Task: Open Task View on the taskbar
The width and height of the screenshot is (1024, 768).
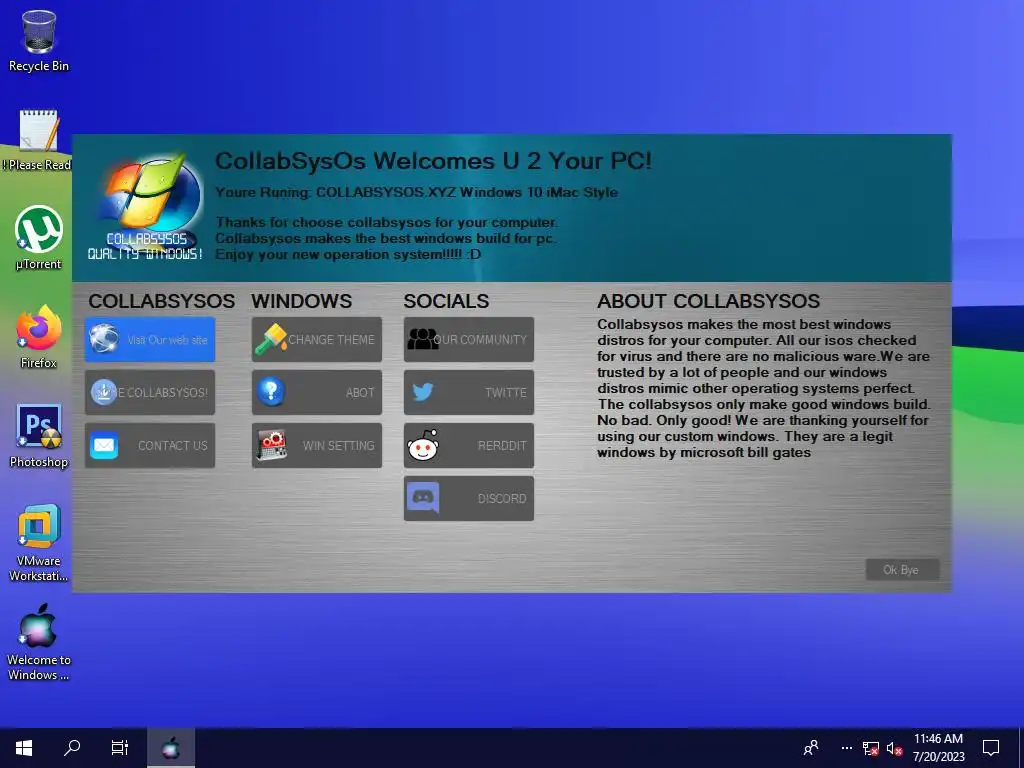Action: [x=120, y=748]
